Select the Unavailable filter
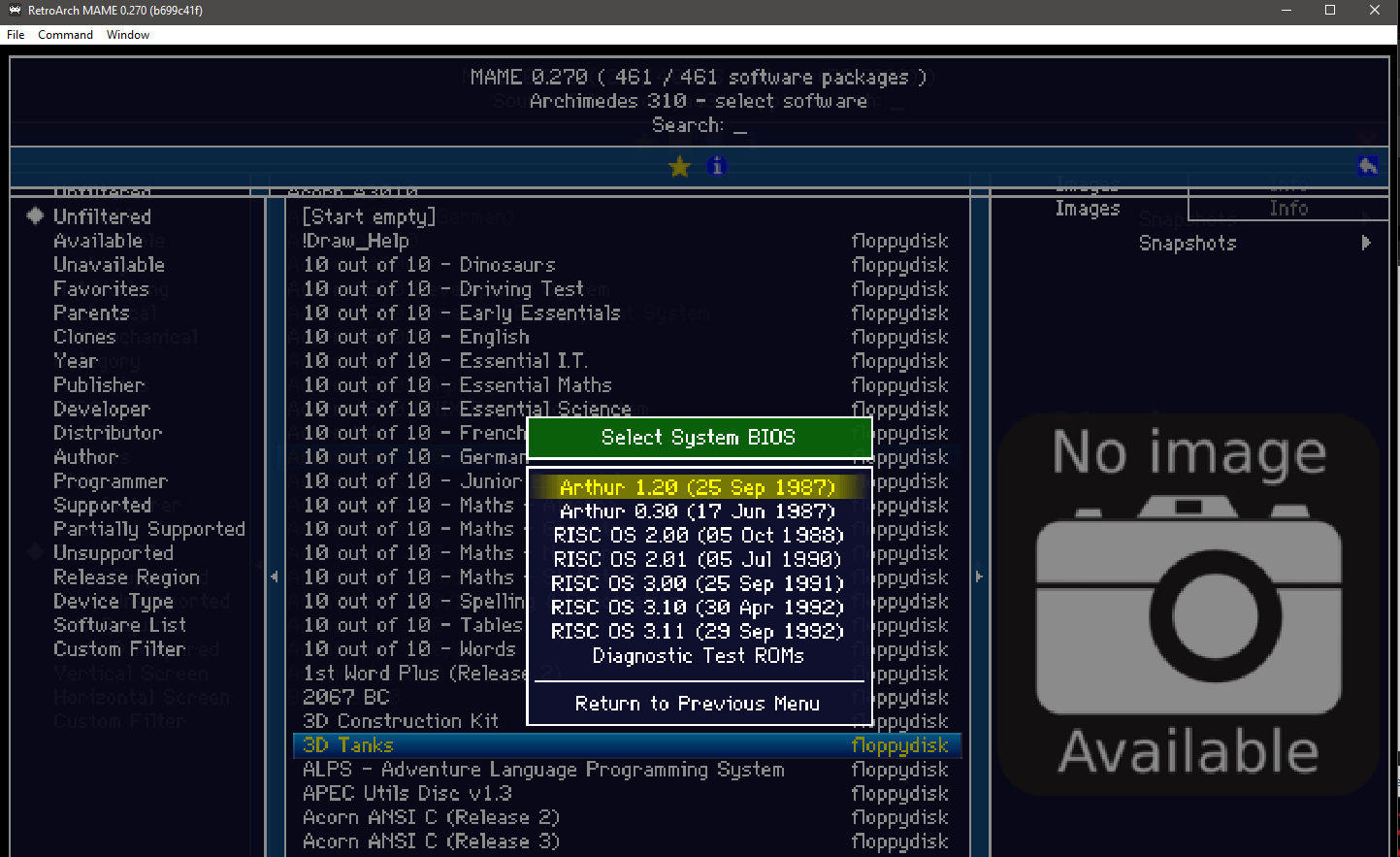Viewport: 1400px width, 857px height. (x=109, y=265)
